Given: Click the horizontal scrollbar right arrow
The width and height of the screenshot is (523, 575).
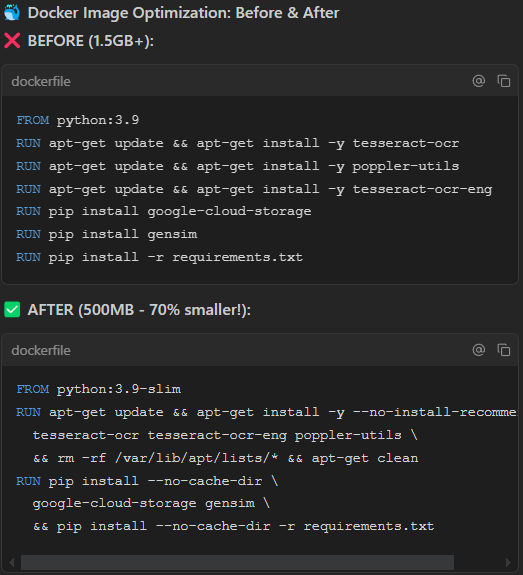Looking at the screenshot, I should [508, 563].
